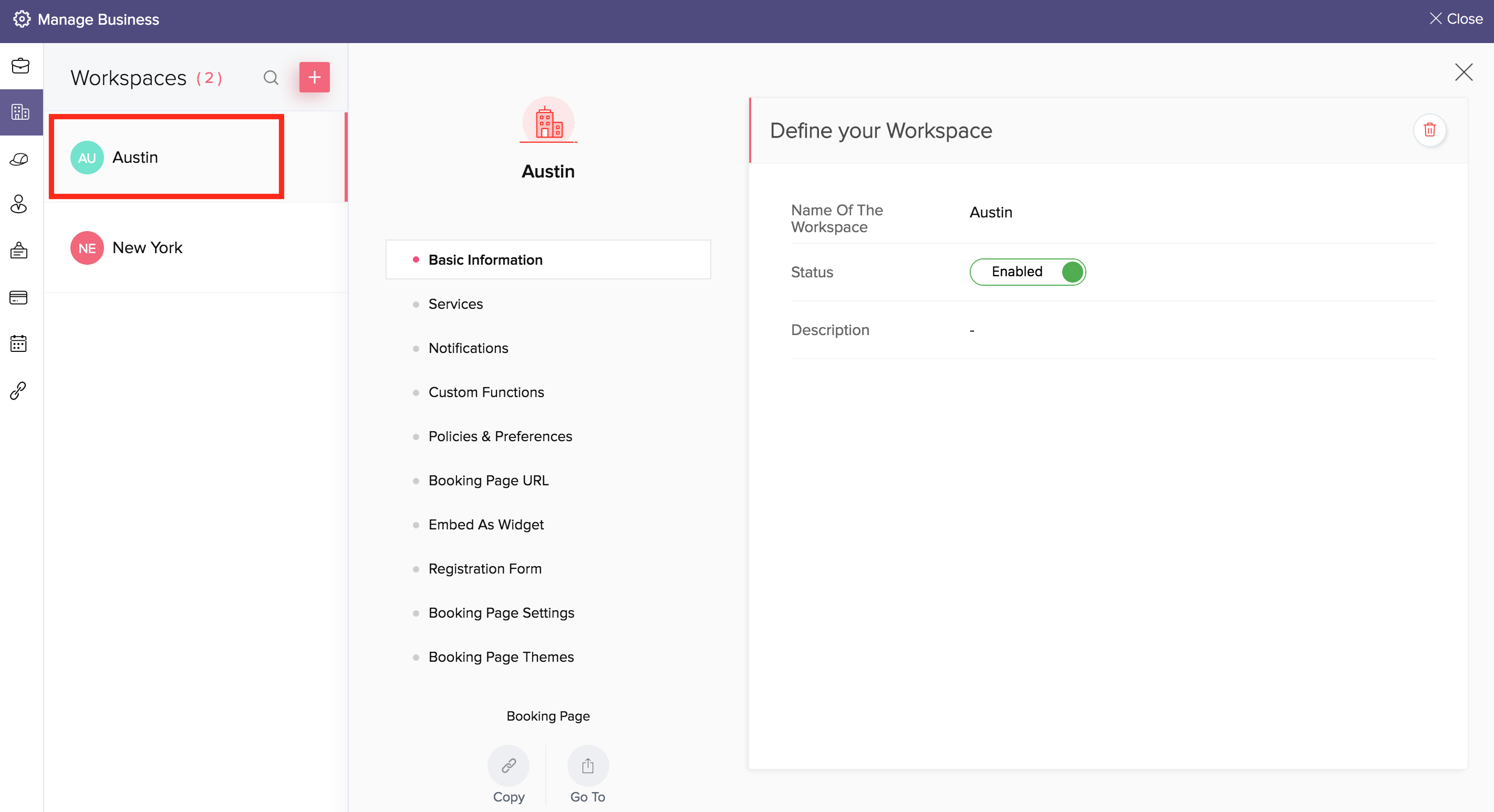
Task: Open the cap-shaped sidebar icon
Action: tap(19, 159)
